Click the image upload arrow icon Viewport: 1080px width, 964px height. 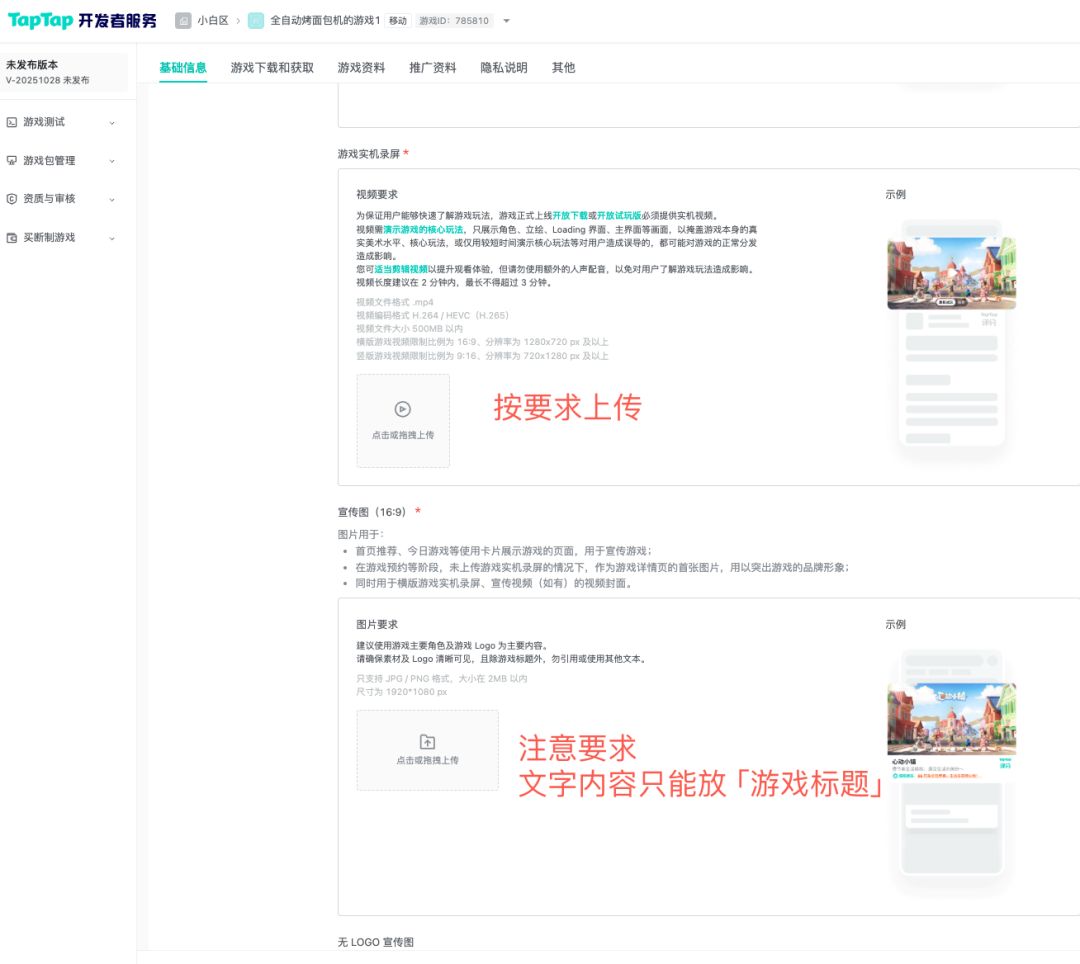427,742
